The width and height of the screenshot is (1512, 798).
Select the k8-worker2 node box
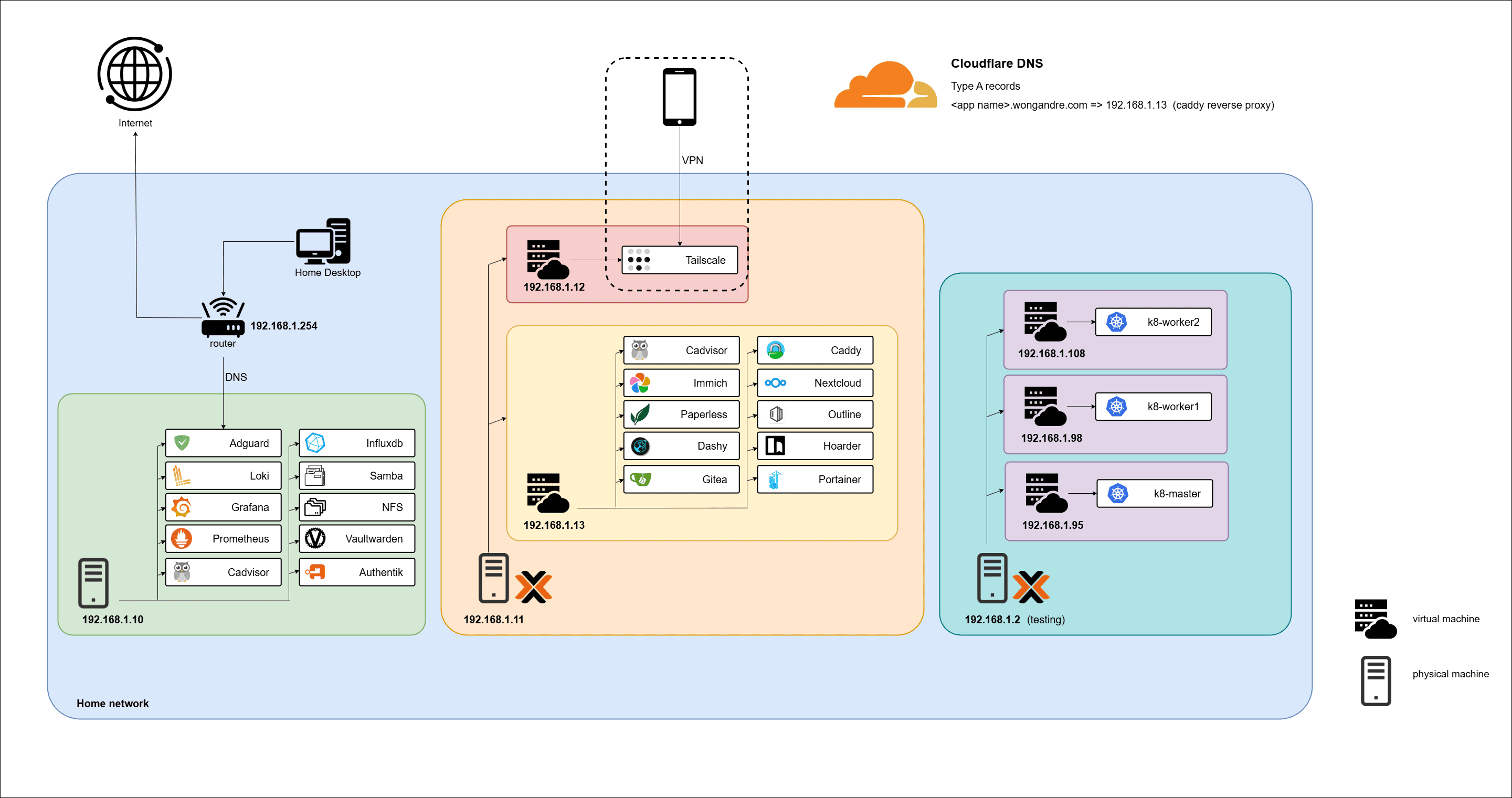click(x=1153, y=322)
